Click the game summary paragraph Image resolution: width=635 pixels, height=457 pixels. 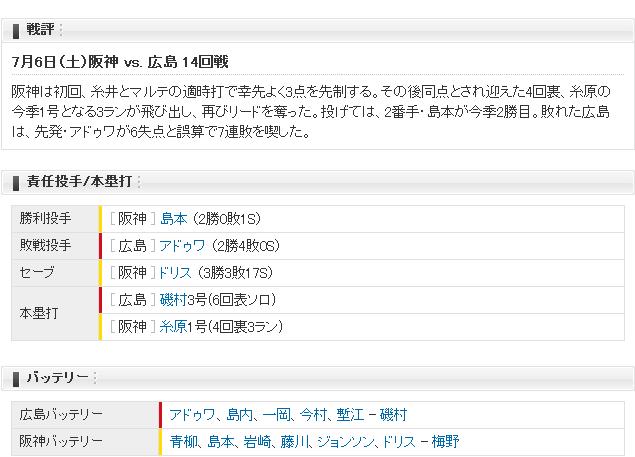(311, 111)
